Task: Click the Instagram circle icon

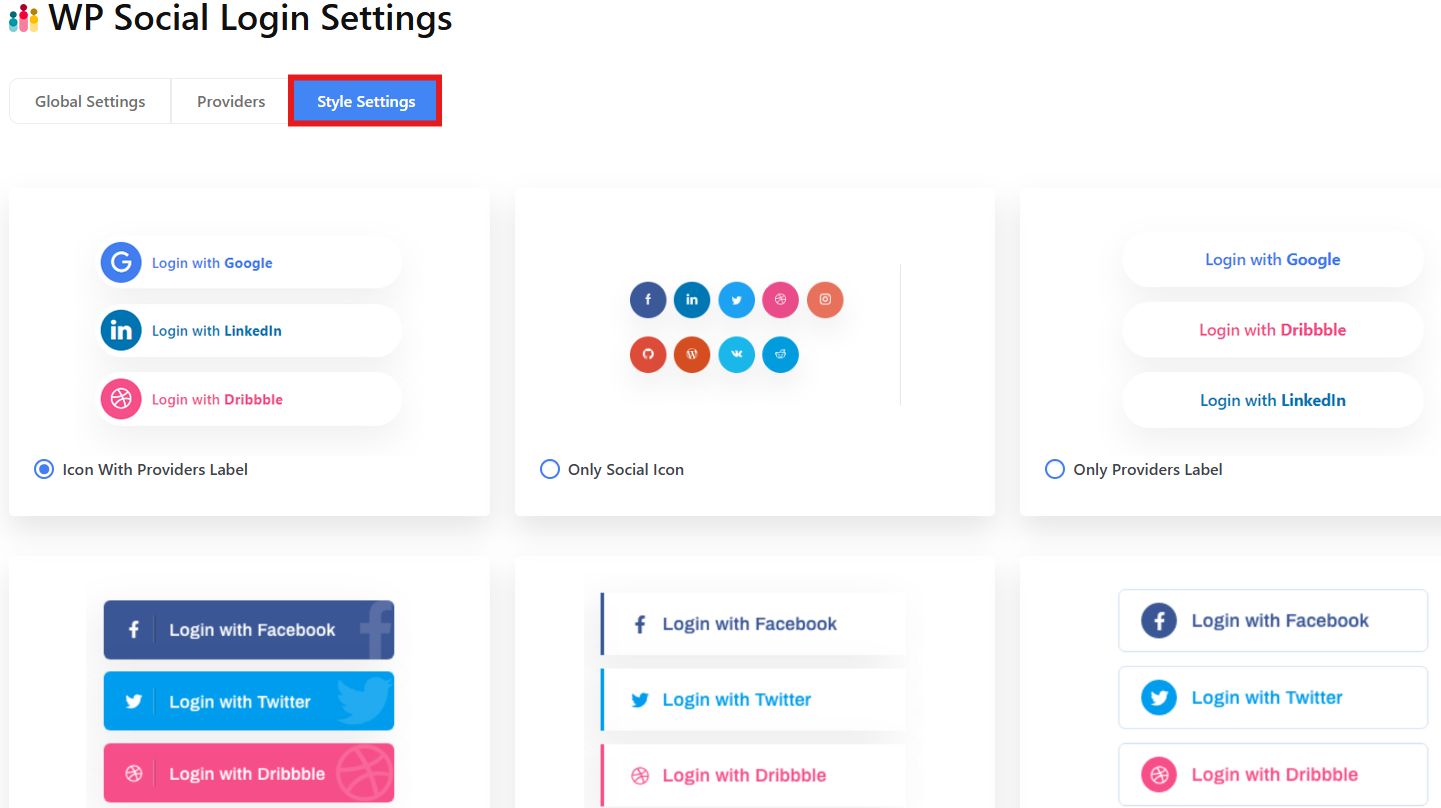Action: 825,299
